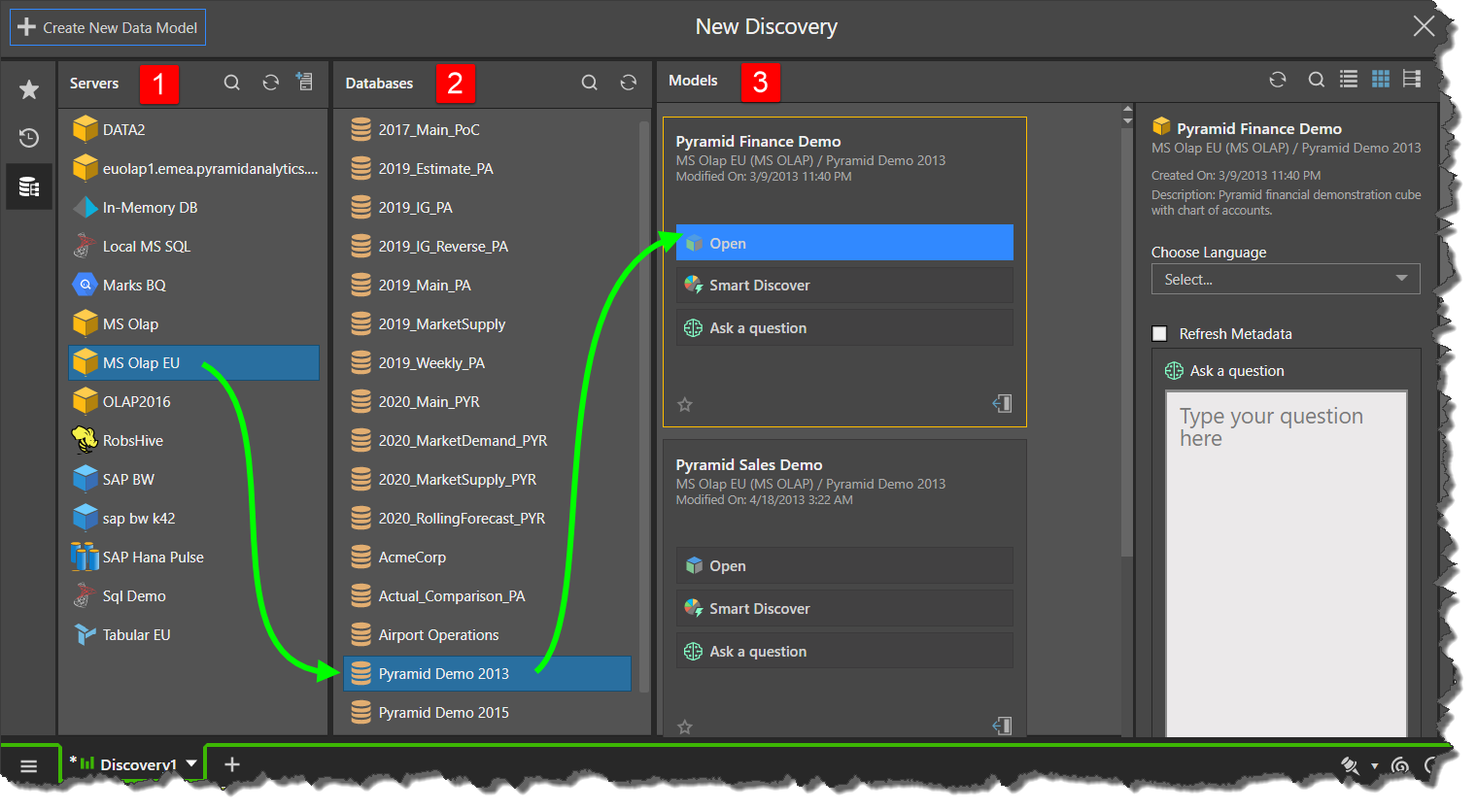Click the search icon in Servers panel
Screen dimensions: 1477x812
tap(232, 84)
